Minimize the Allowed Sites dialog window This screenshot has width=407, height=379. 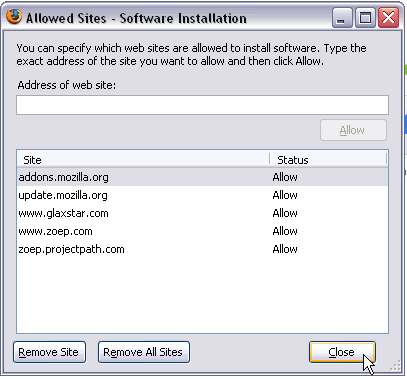click(x=342, y=17)
